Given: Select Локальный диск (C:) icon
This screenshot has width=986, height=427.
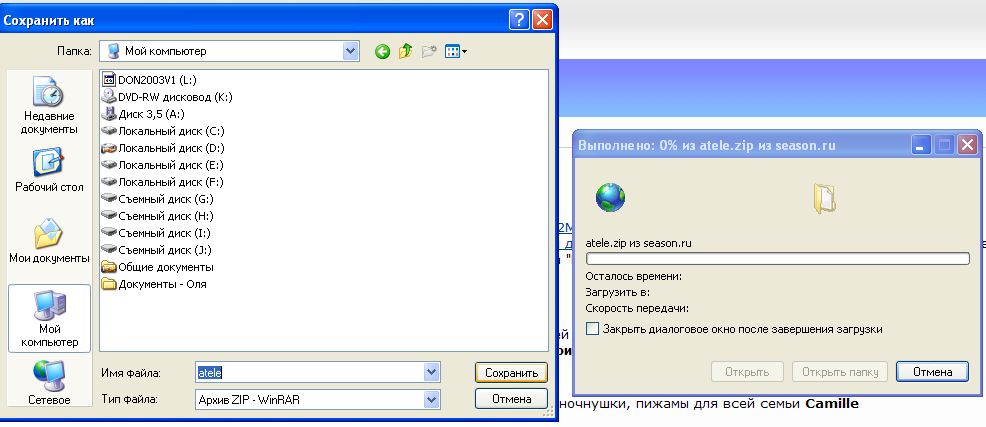Looking at the screenshot, I should [x=109, y=131].
